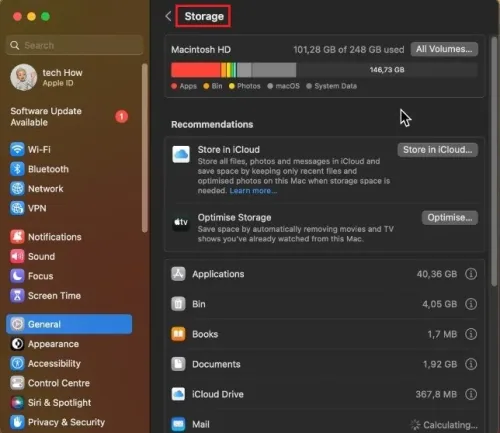Click the Recommendations heading
This screenshot has height=433, width=500.
tap(212, 124)
